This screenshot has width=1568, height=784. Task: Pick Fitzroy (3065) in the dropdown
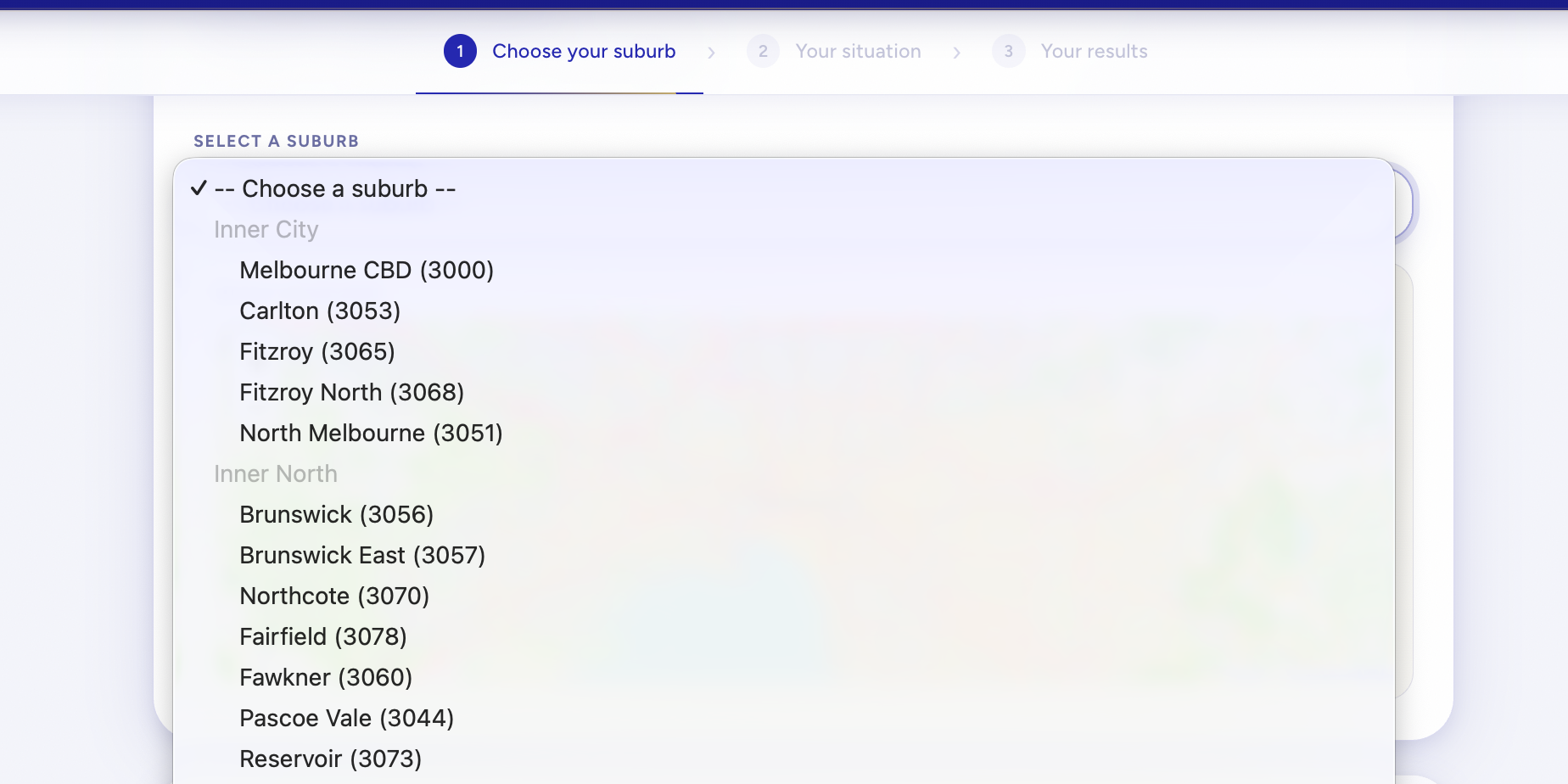pyautogui.click(x=783, y=351)
